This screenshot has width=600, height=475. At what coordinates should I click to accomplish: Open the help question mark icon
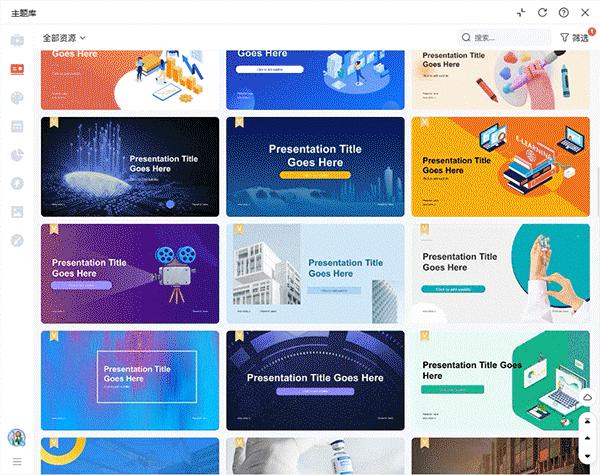[564, 13]
